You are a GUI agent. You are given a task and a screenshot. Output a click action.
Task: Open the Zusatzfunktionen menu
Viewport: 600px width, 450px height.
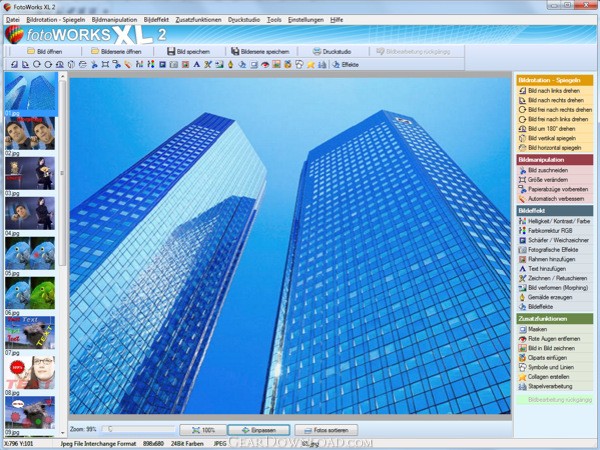(x=198, y=20)
